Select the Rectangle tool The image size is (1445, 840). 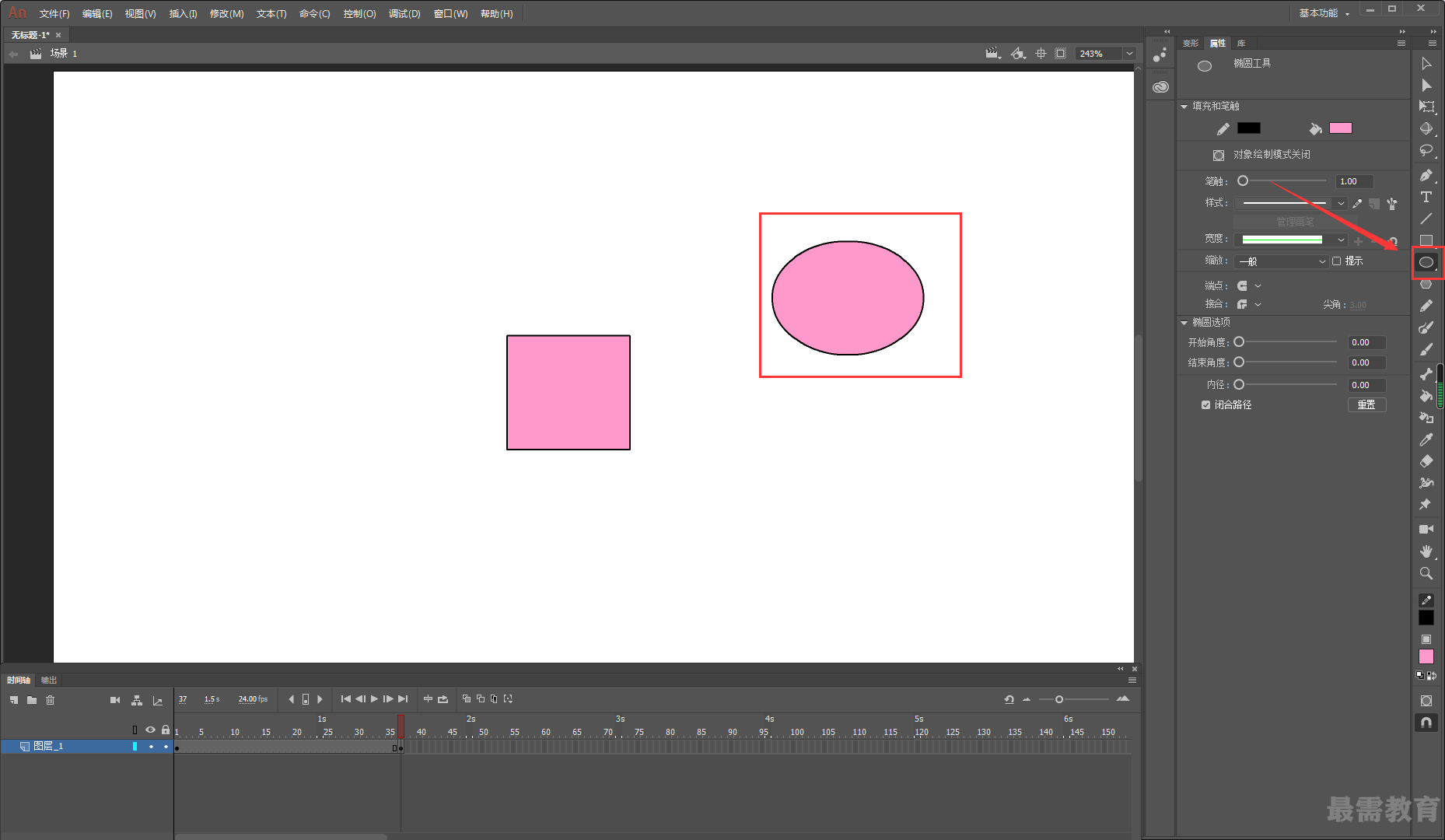click(1426, 240)
